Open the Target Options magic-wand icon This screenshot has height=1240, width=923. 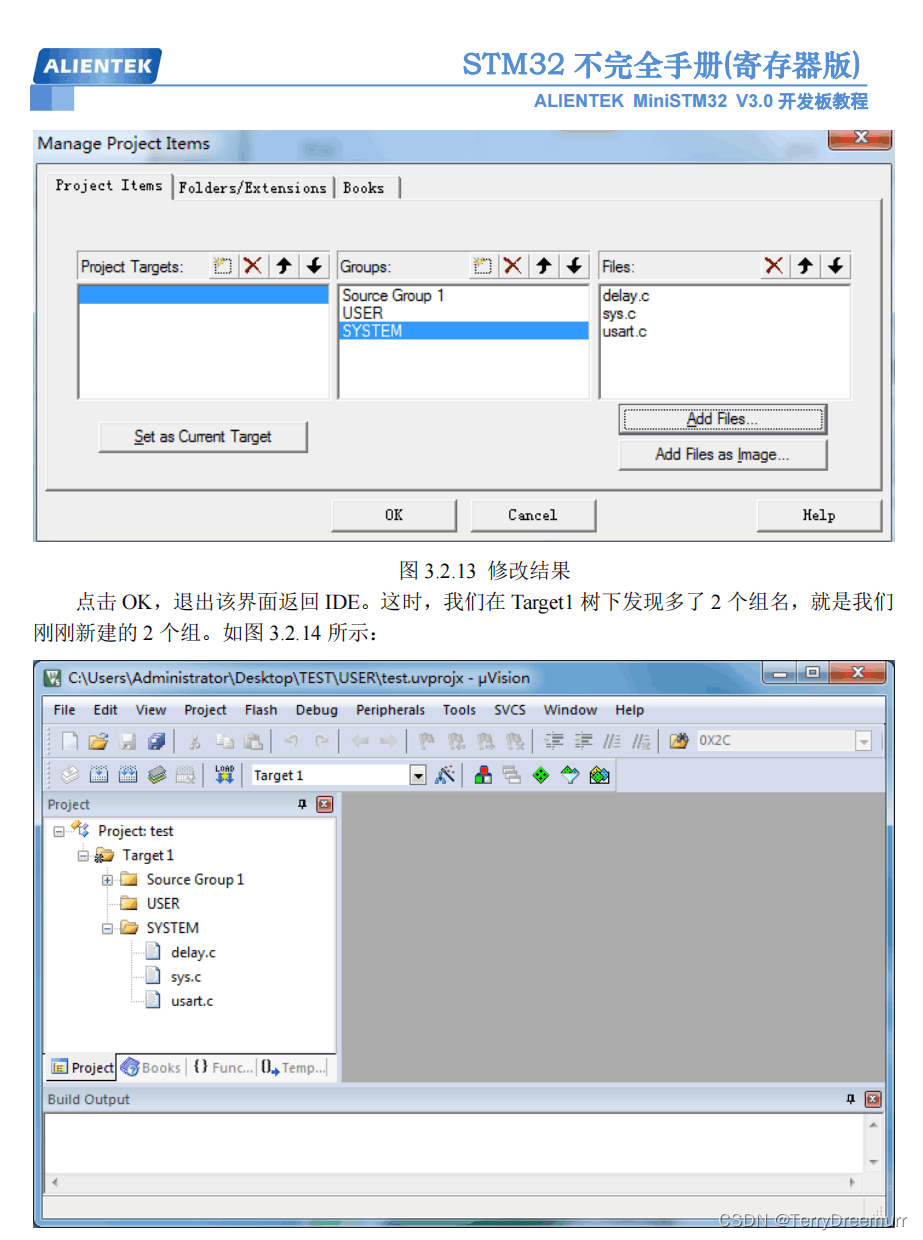tap(446, 774)
